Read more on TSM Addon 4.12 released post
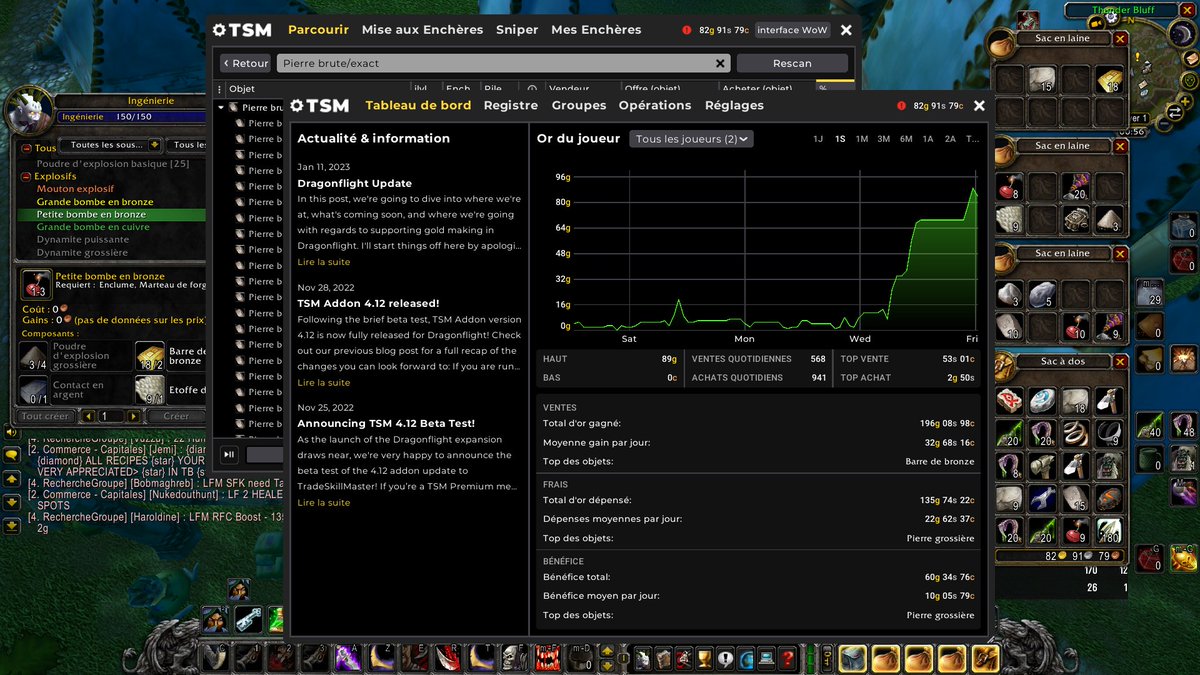 [x=324, y=383]
